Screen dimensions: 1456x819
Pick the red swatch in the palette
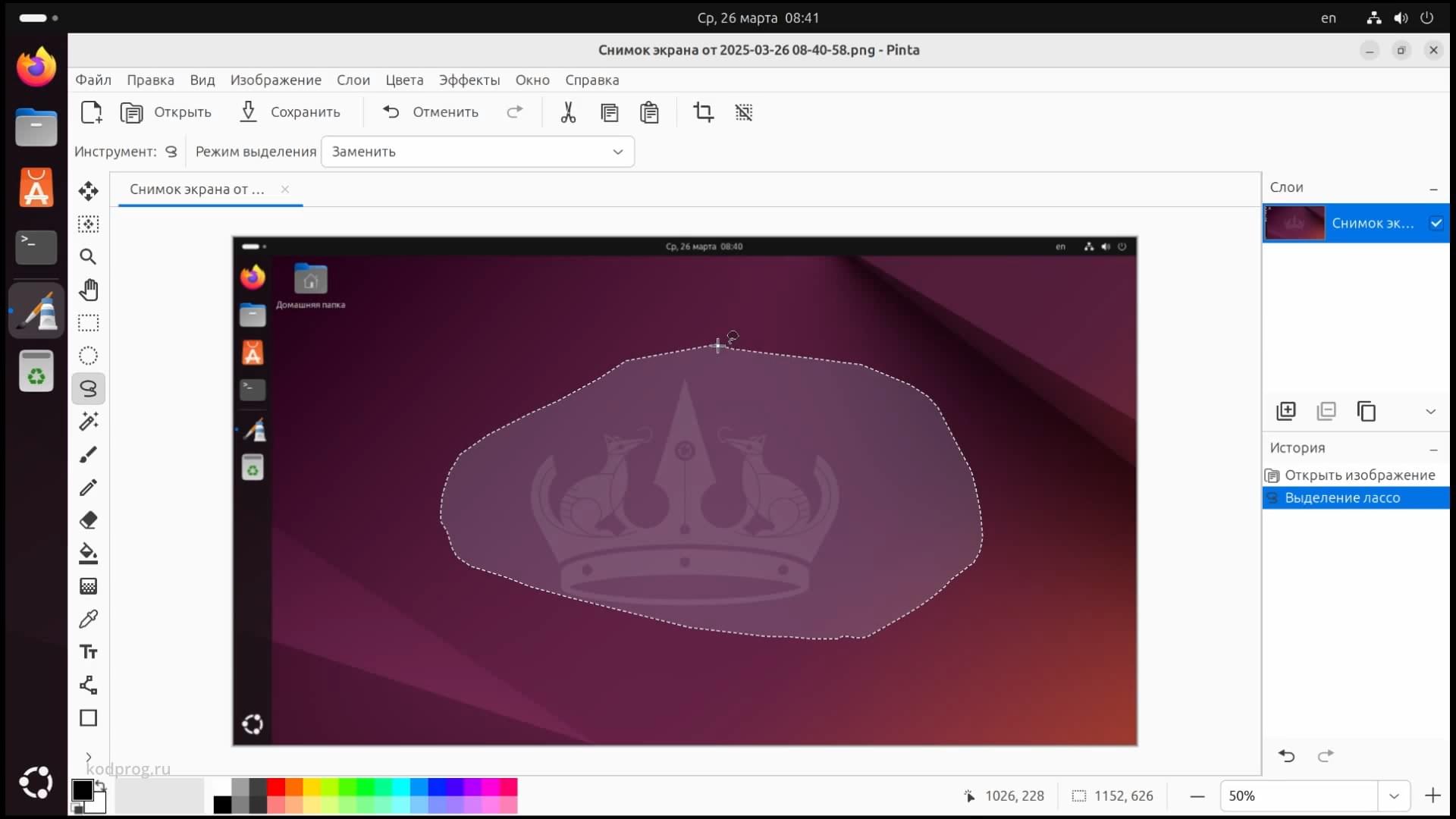point(276,786)
